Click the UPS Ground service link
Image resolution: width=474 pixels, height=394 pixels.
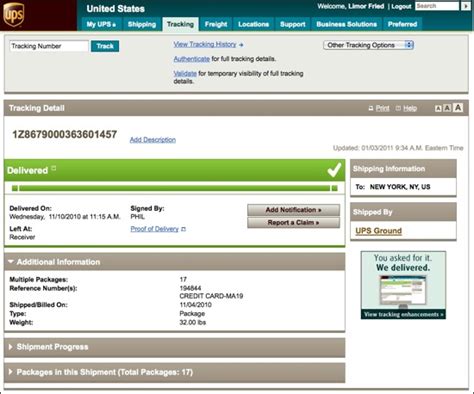tap(378, 231)
